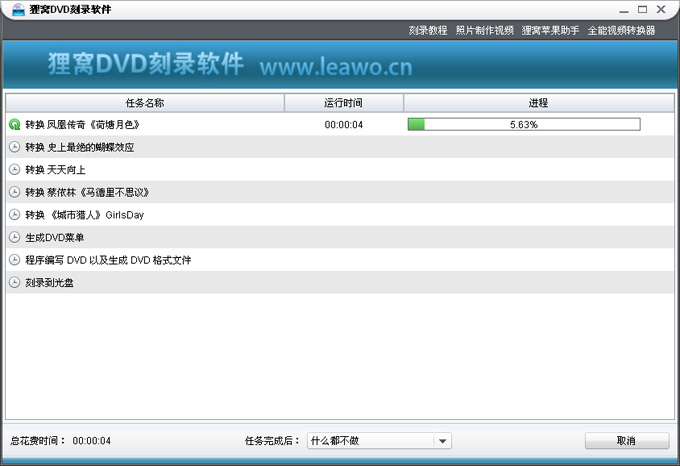Click the 00:00:04 run time in first row
This screenshot has height=466, width=680.
click(343, 125)
